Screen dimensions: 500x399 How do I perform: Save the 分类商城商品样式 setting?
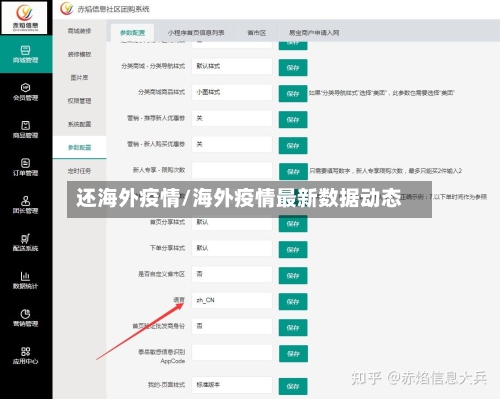click(x=293, y=94)
